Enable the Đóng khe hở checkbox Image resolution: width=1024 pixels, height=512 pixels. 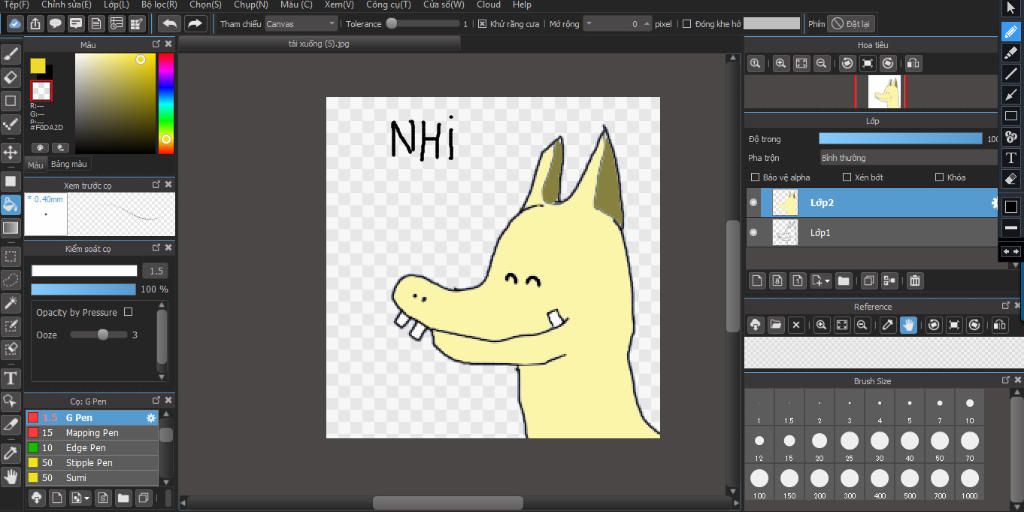(x=686, y=24)
